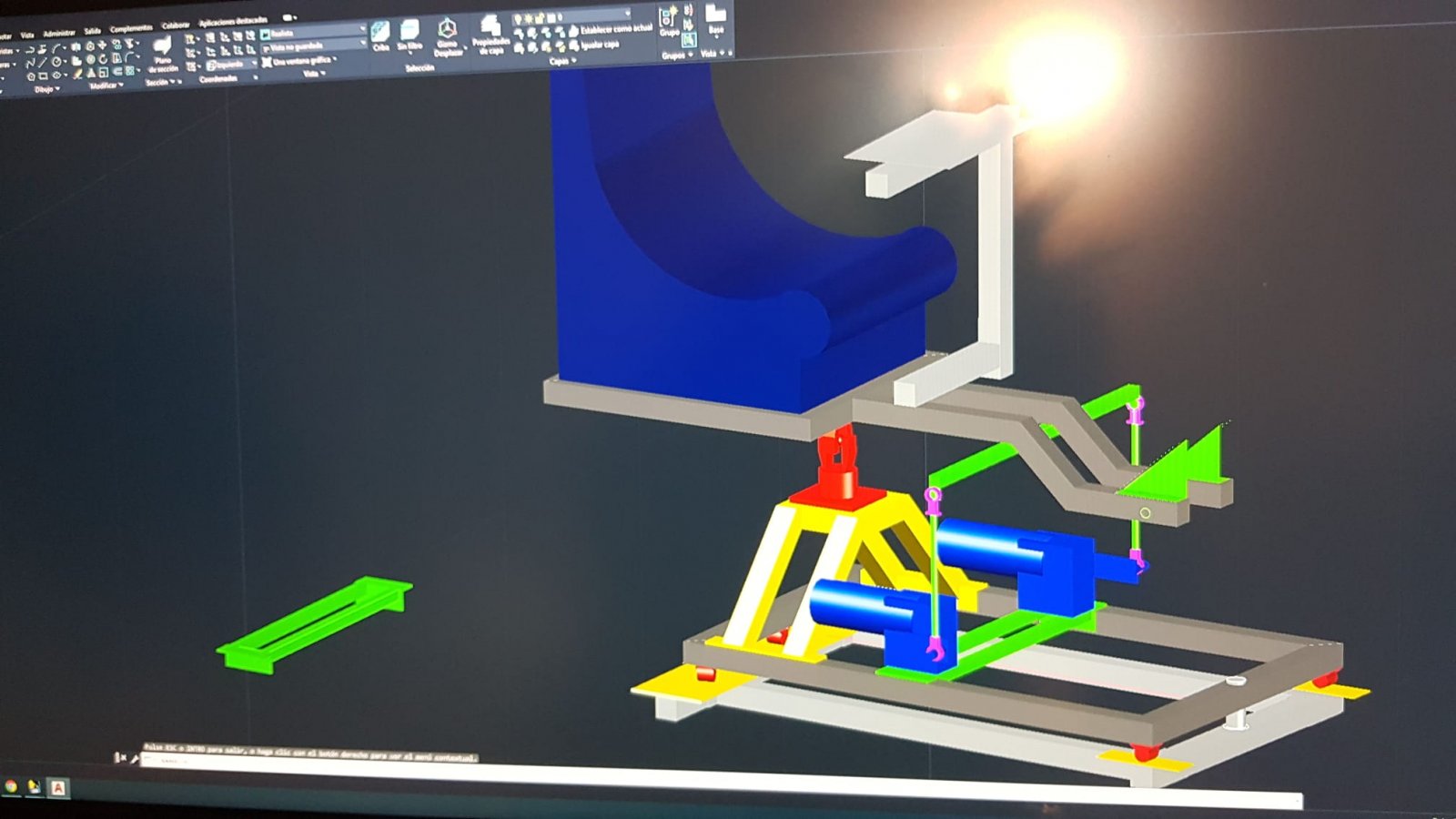This screenshot has width=1456, height=819.
Task: Open the Vista ribbon tab
Action: pos(27,35)
